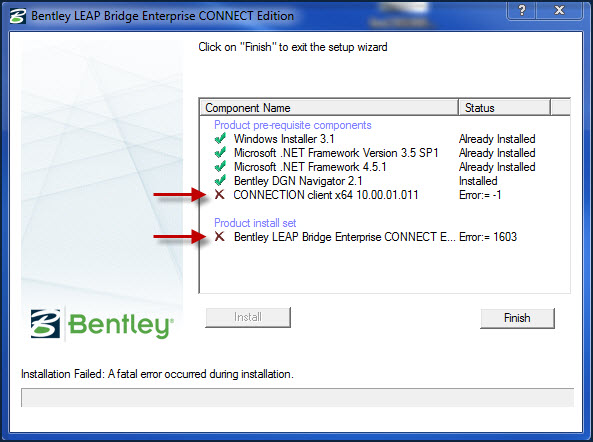Click the checkmark beside .NET Framework 4.5.1
593x442 pixels.
coord(220,167)
